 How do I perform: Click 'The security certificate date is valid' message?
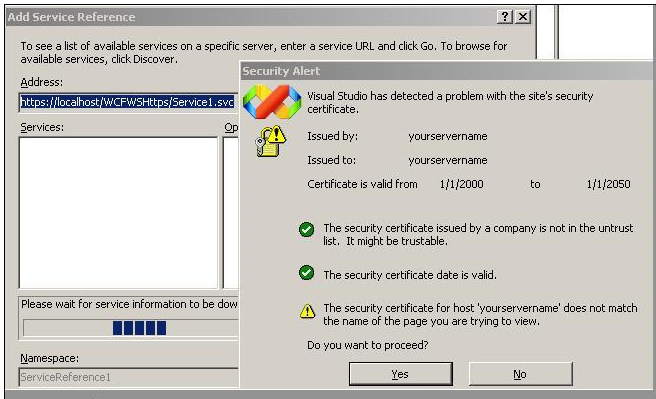pyautogui.click(x=410, y=275)
